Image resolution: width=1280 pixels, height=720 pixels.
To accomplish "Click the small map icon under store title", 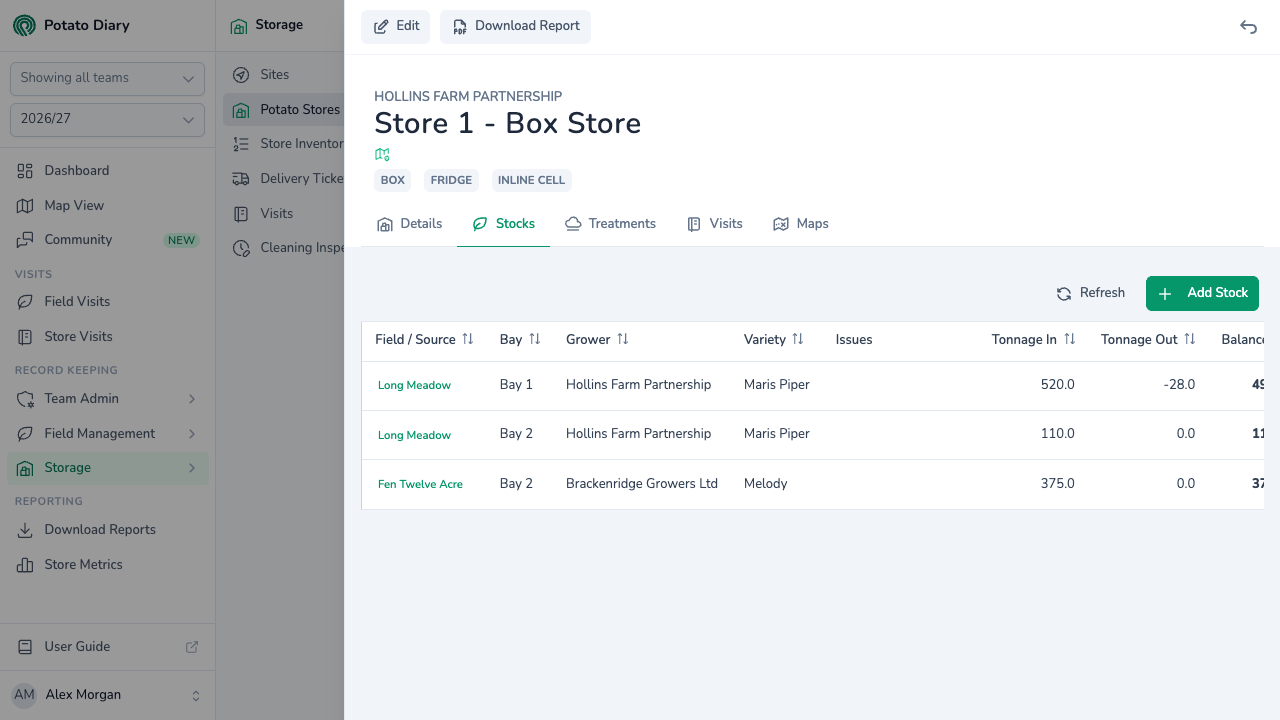I will tap(382, 154).
